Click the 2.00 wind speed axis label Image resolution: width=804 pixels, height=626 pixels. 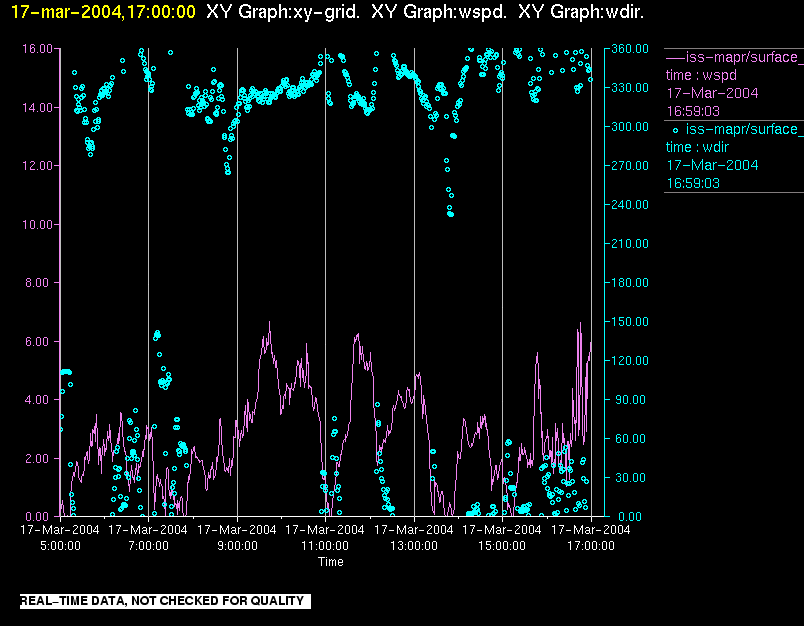[x=39, y=458]
